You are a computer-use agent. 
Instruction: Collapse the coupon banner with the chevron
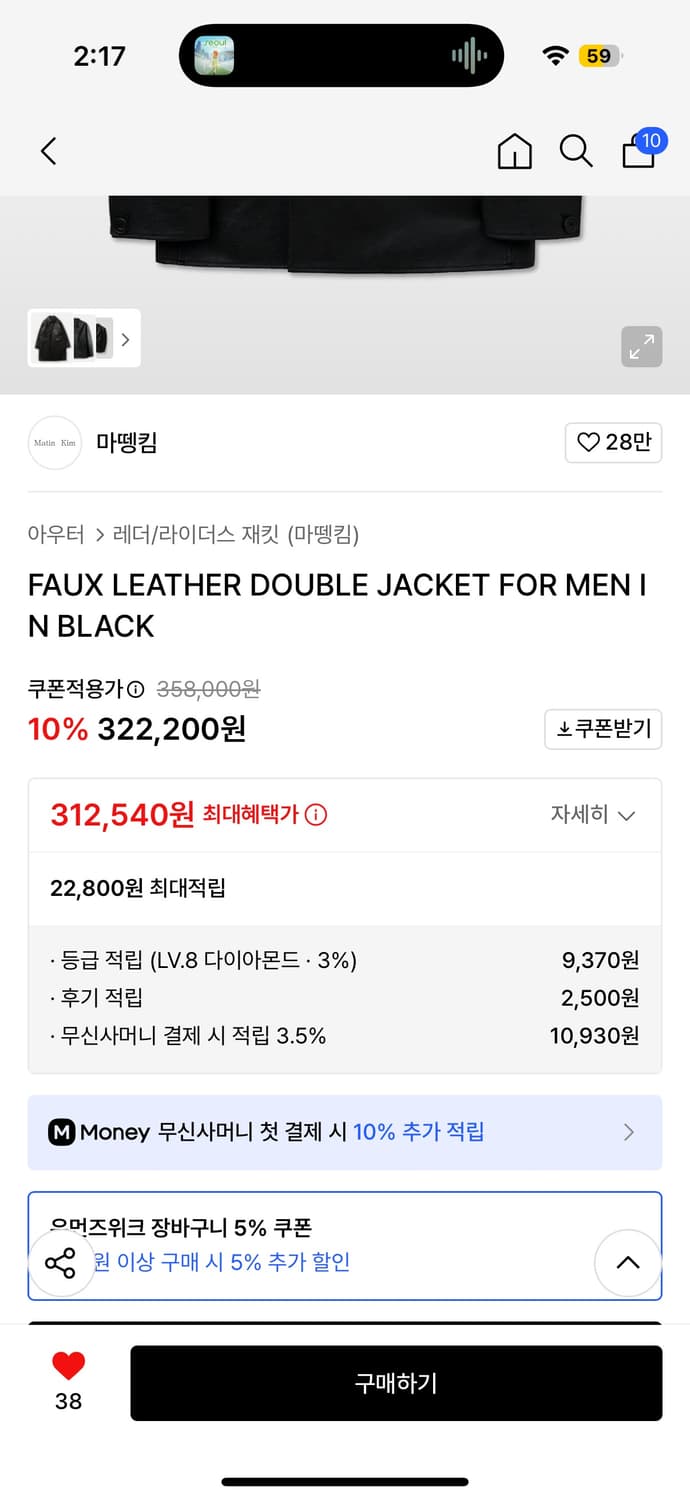(x=628, y=1263)
